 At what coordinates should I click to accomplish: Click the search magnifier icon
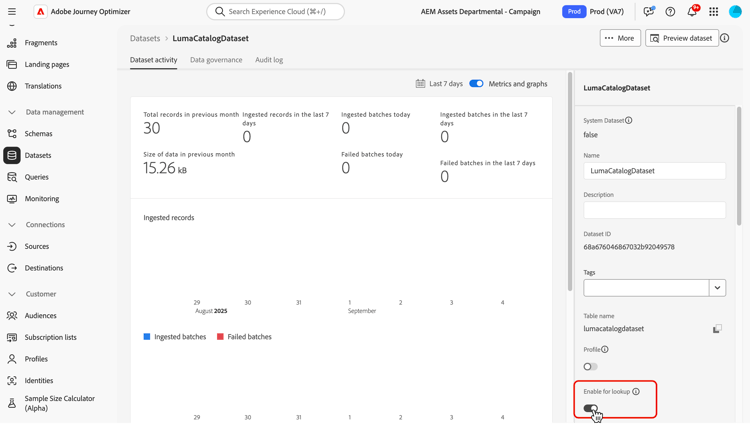[220, 11]
